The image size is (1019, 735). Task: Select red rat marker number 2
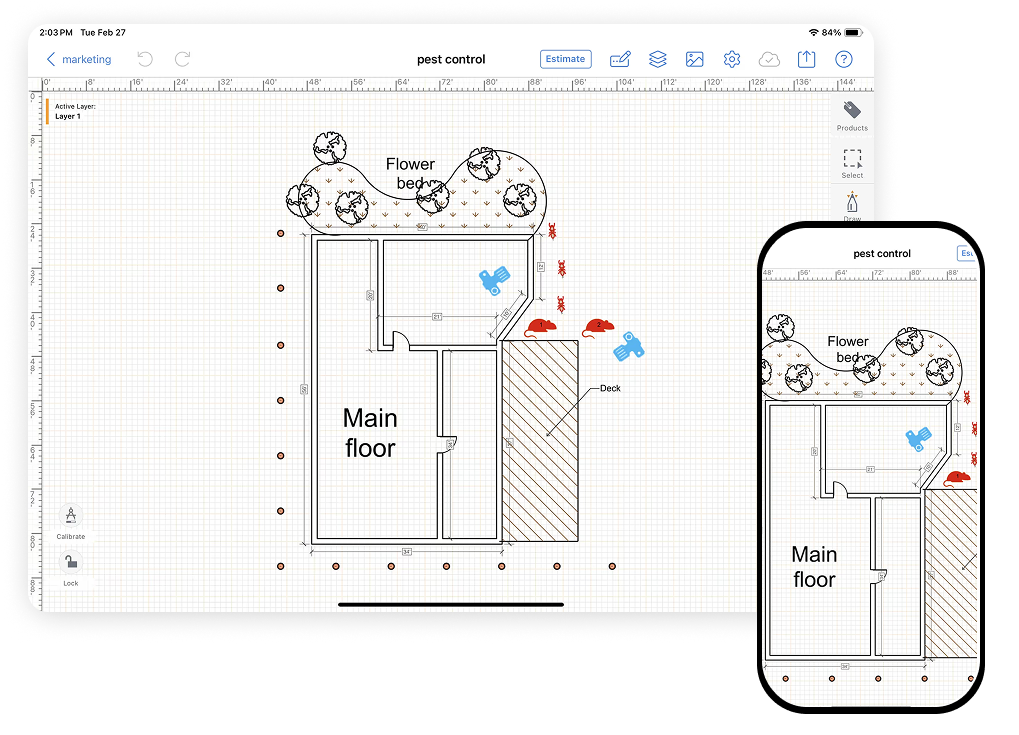599,328
